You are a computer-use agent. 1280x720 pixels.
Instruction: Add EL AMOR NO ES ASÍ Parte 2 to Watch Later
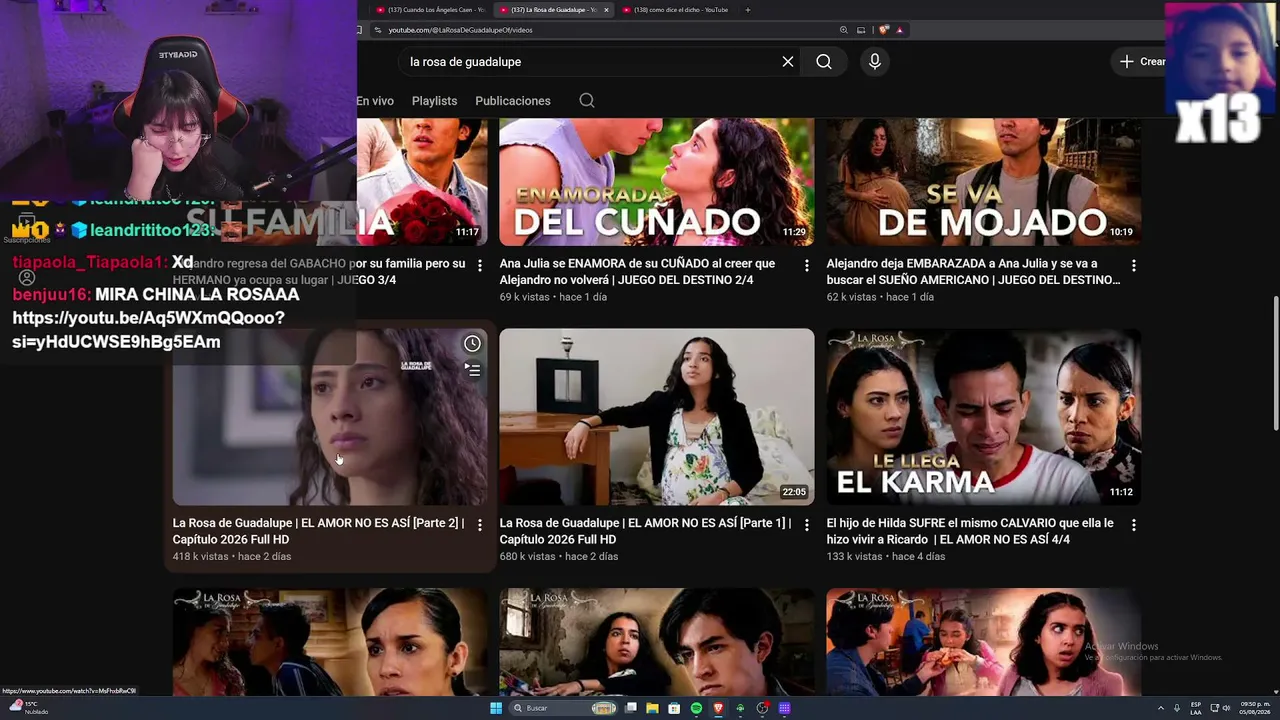click(472, 344)
